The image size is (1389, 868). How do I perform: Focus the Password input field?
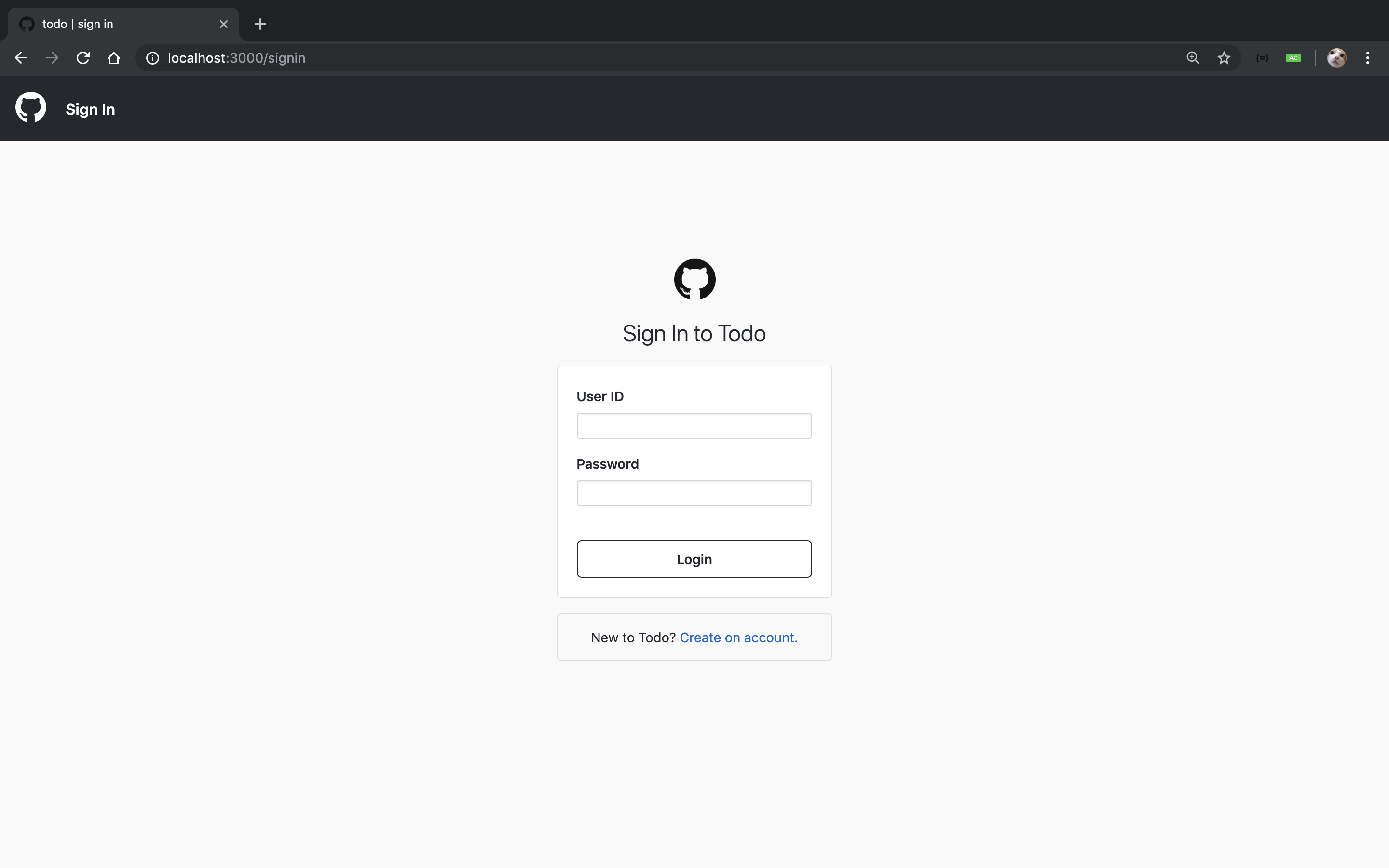(694, 493)
